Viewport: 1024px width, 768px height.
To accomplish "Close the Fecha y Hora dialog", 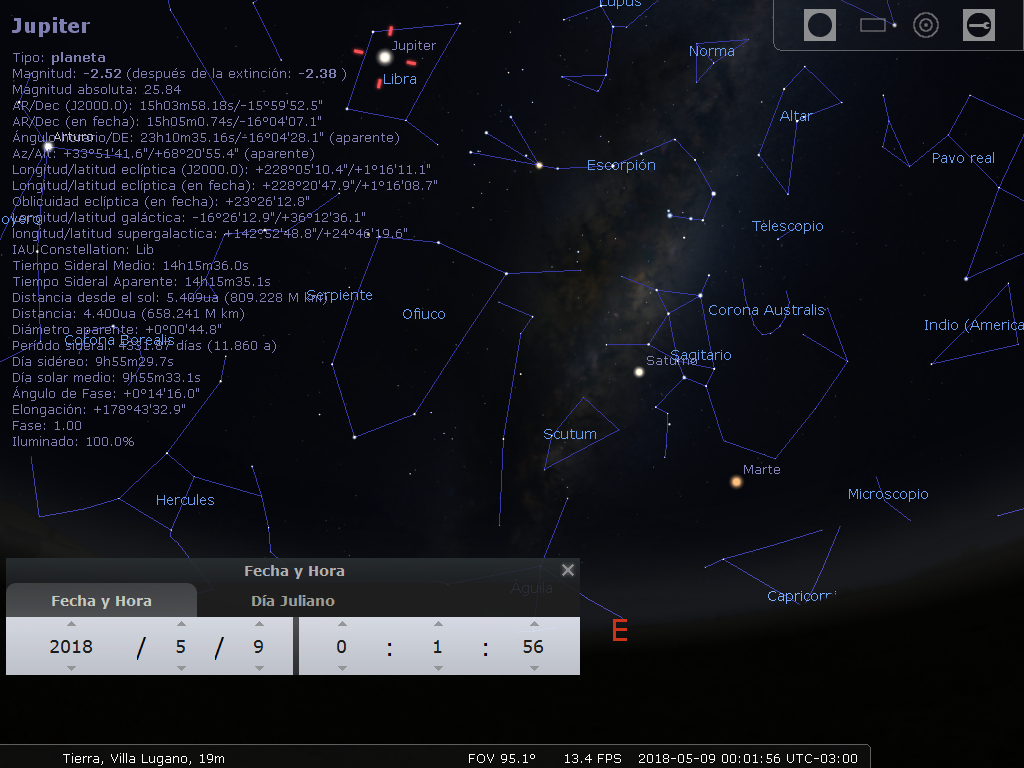I will [x=568, y=570].
